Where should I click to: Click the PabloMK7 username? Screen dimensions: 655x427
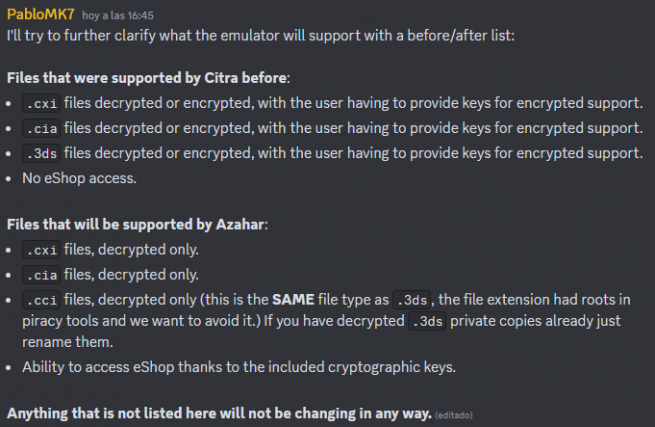point(41,14)
